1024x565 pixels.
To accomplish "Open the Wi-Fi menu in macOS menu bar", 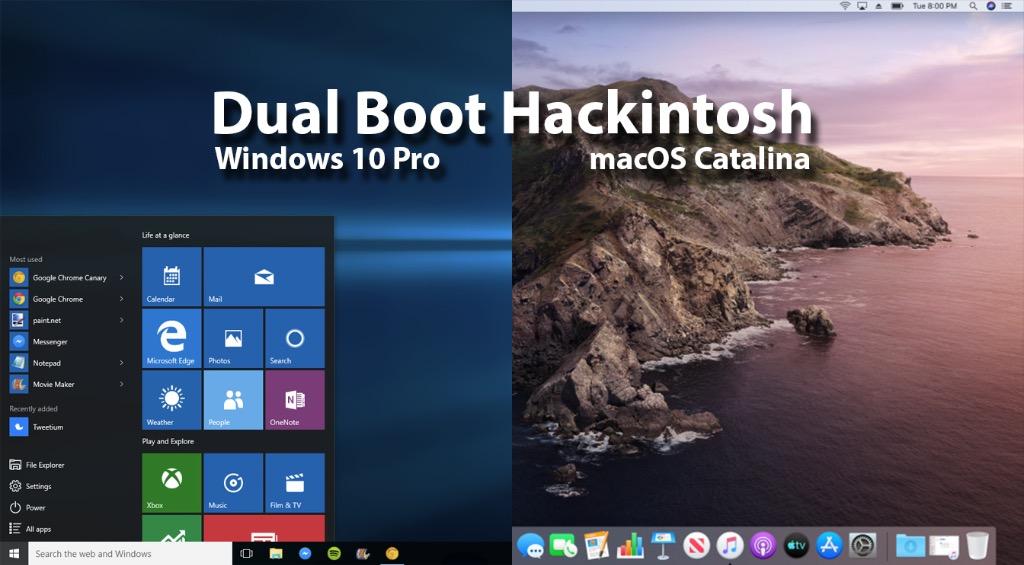I will pyautogui.click(x=845, y=5).
